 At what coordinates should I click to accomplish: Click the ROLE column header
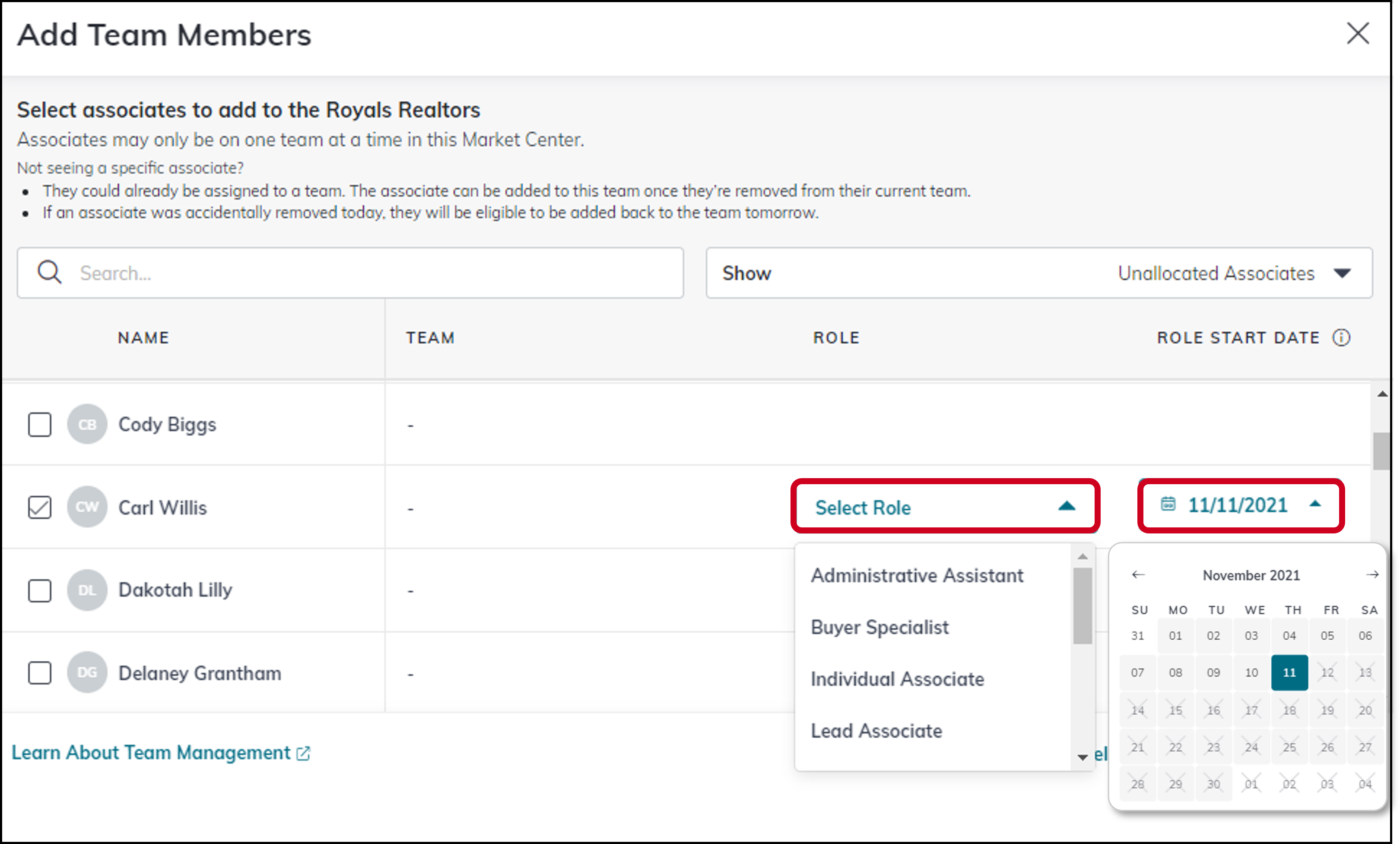point(836,337)
